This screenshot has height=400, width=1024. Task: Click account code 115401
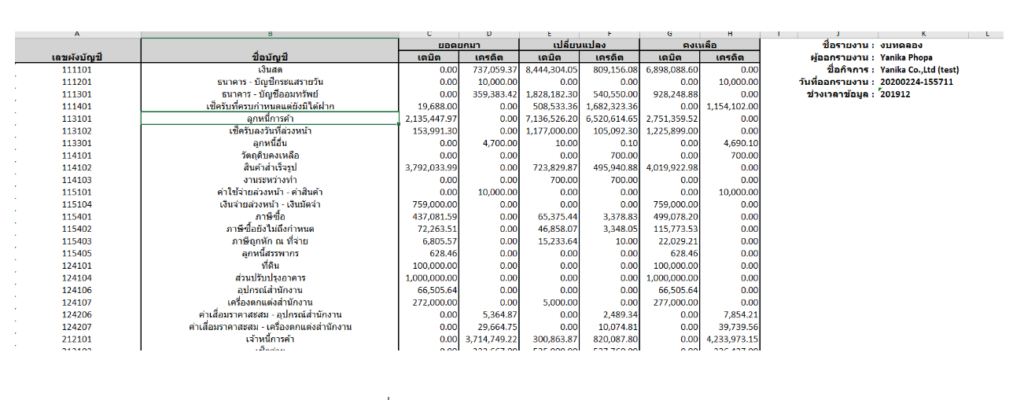pyautogui.click(x=77, y=216)
